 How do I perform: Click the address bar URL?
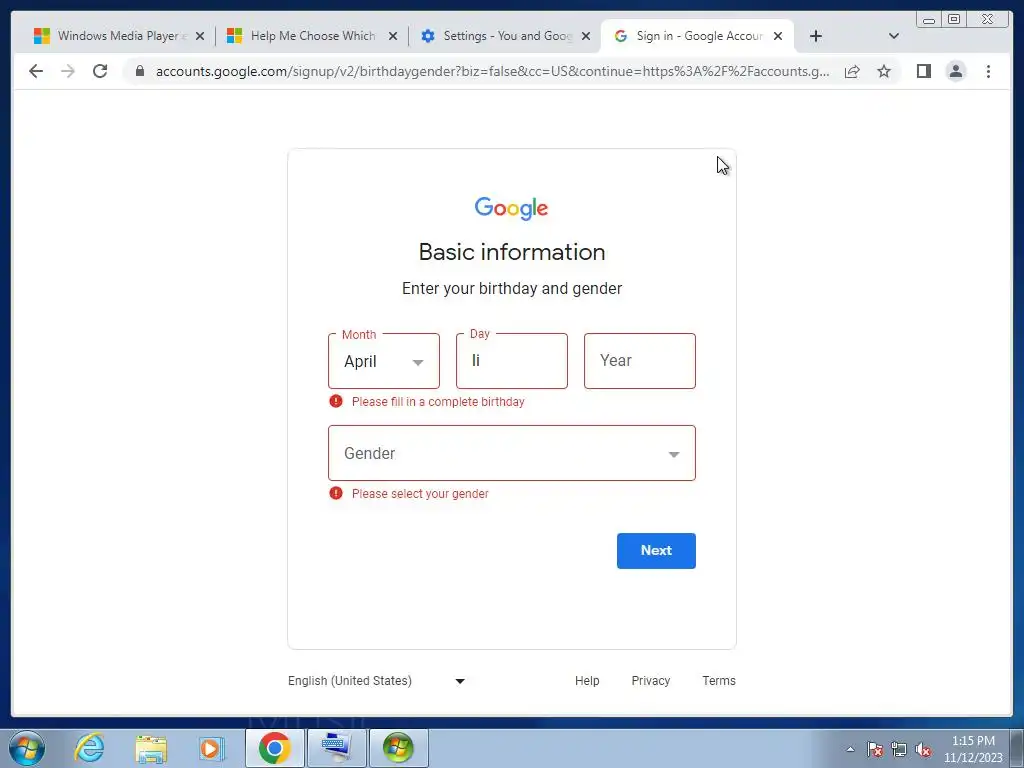[492, 71]
